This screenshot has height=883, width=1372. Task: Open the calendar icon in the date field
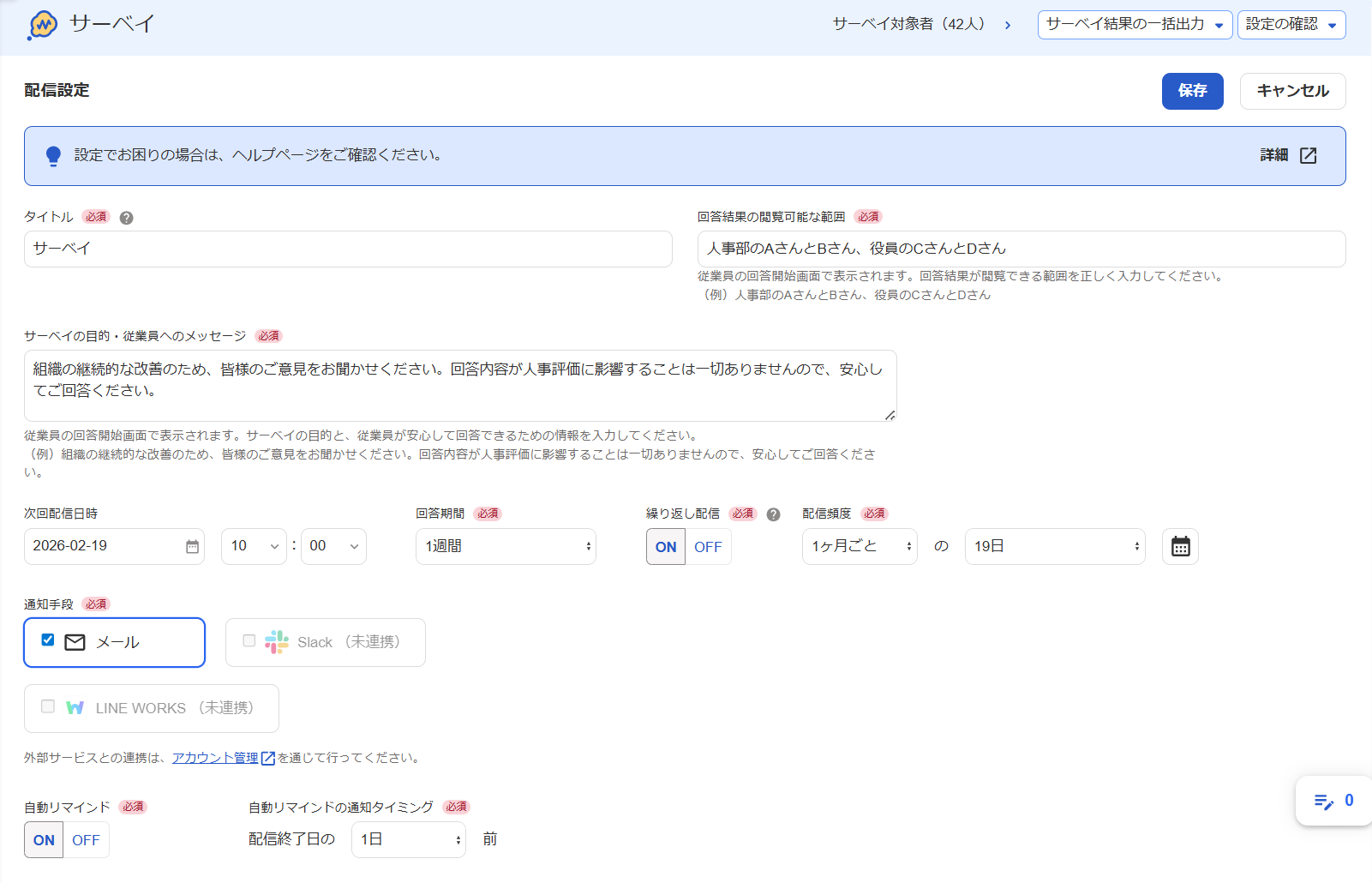click(x=192, y=546)
